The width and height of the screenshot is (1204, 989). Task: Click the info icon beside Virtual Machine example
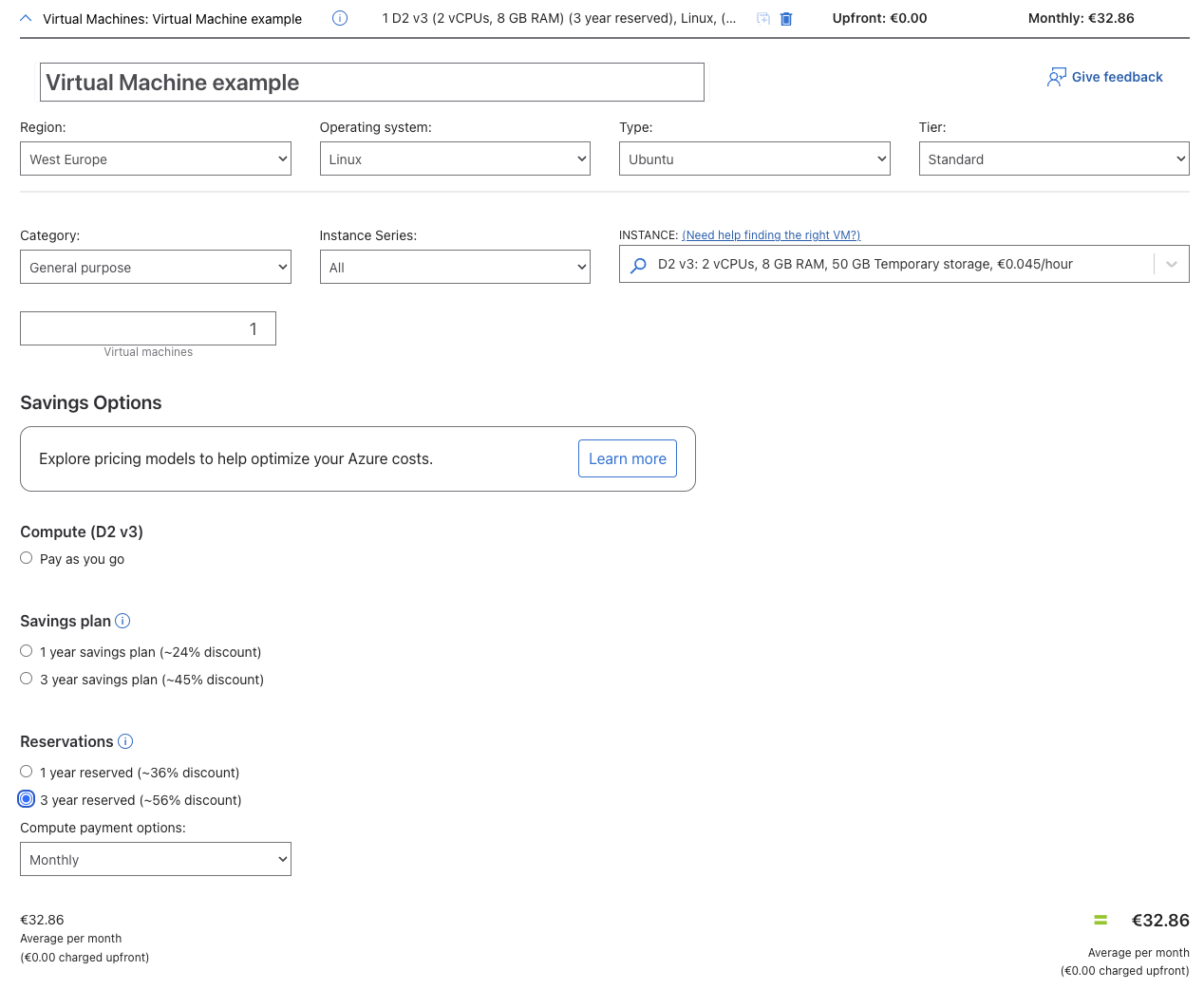(x=340, y=18)
